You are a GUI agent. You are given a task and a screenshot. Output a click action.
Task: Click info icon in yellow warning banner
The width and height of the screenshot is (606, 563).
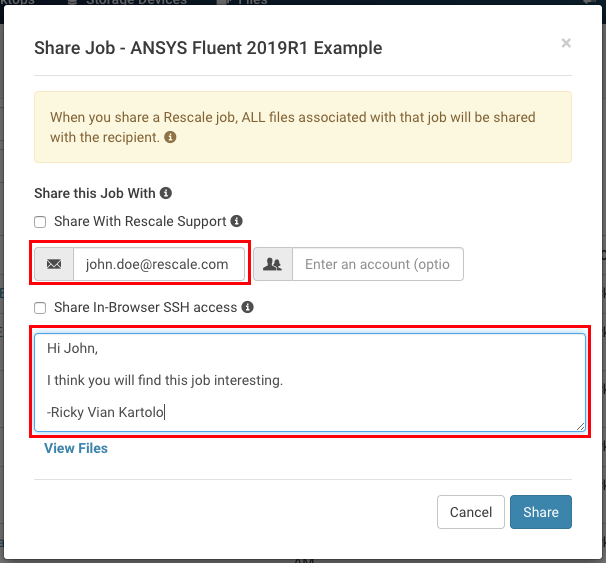(x=170, y=137)
